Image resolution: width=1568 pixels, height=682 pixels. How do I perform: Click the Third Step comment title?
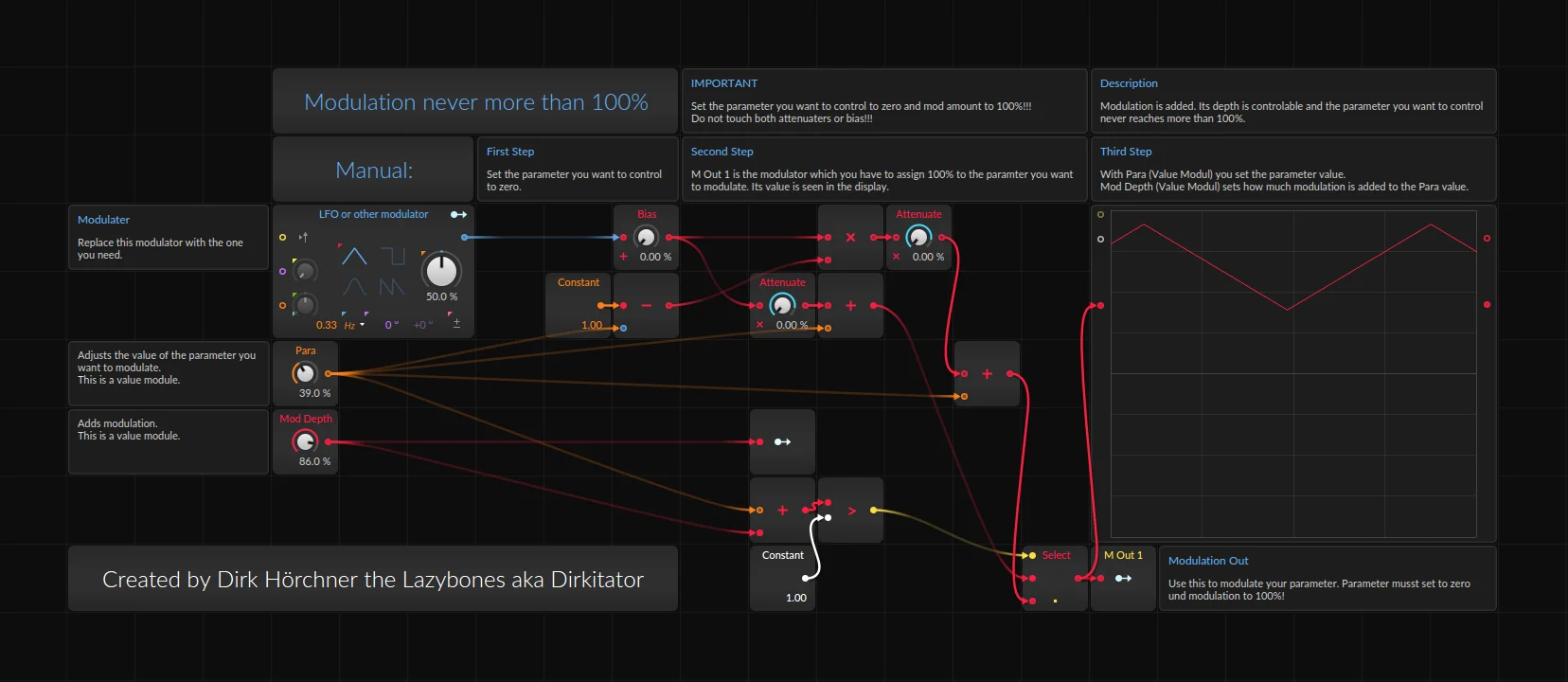click(x=1126, y=152)
